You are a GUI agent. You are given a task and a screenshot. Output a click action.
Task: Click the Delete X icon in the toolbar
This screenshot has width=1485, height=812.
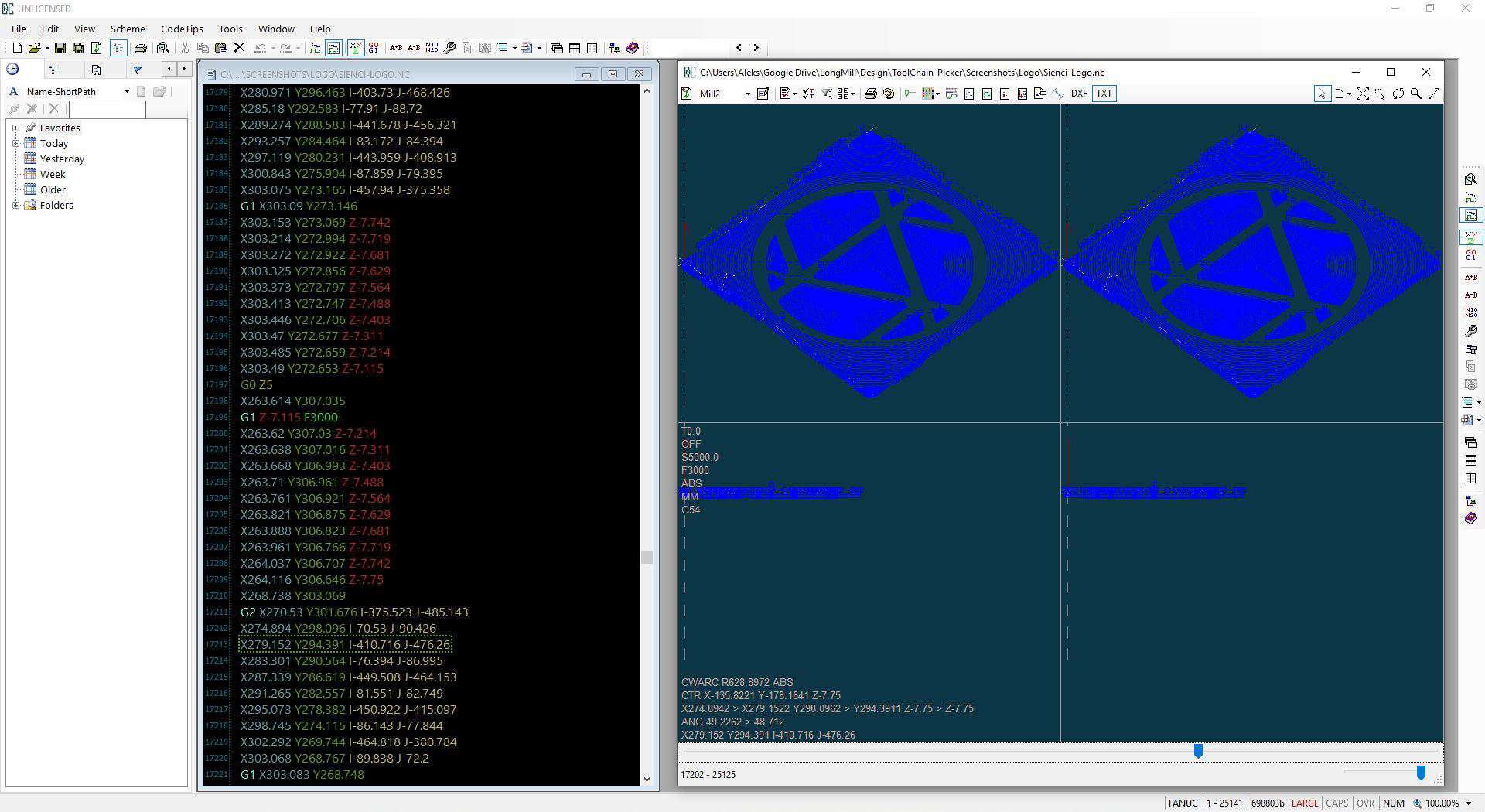[240, 48]
